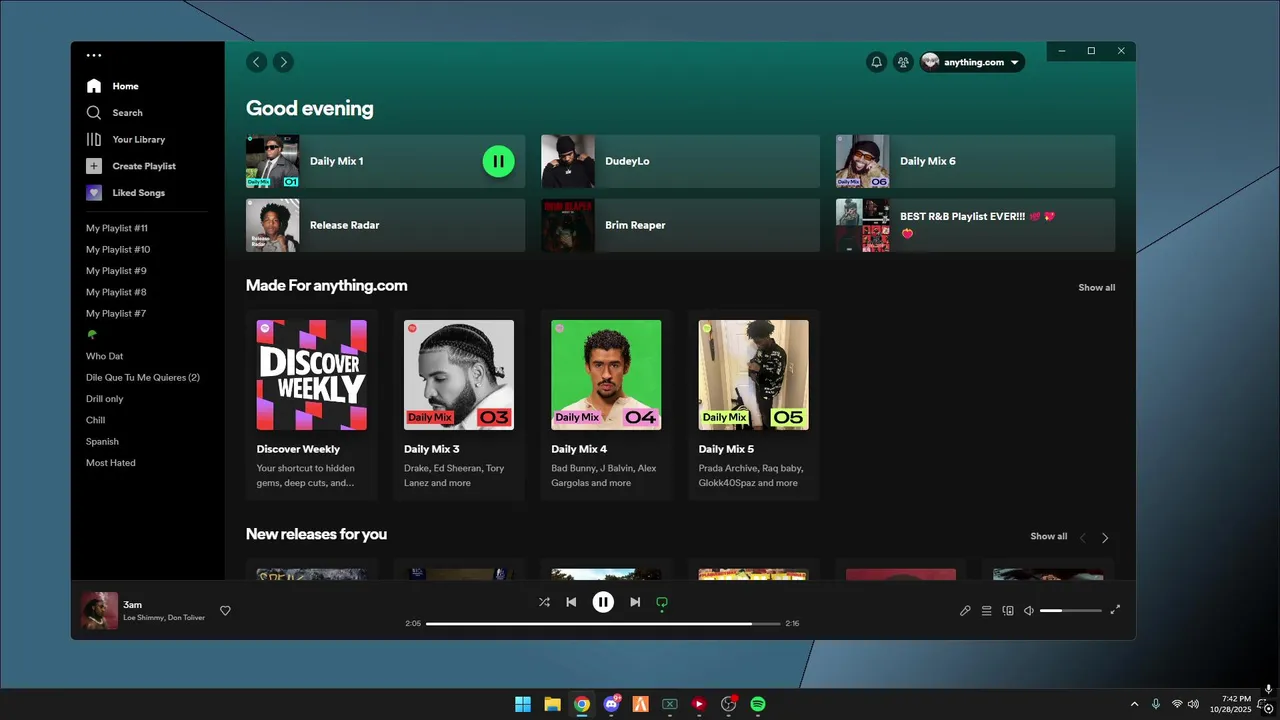The width and height of the screenshot is (1280, 720).
Task: Click the 3am song title
Action: (132, 605)
